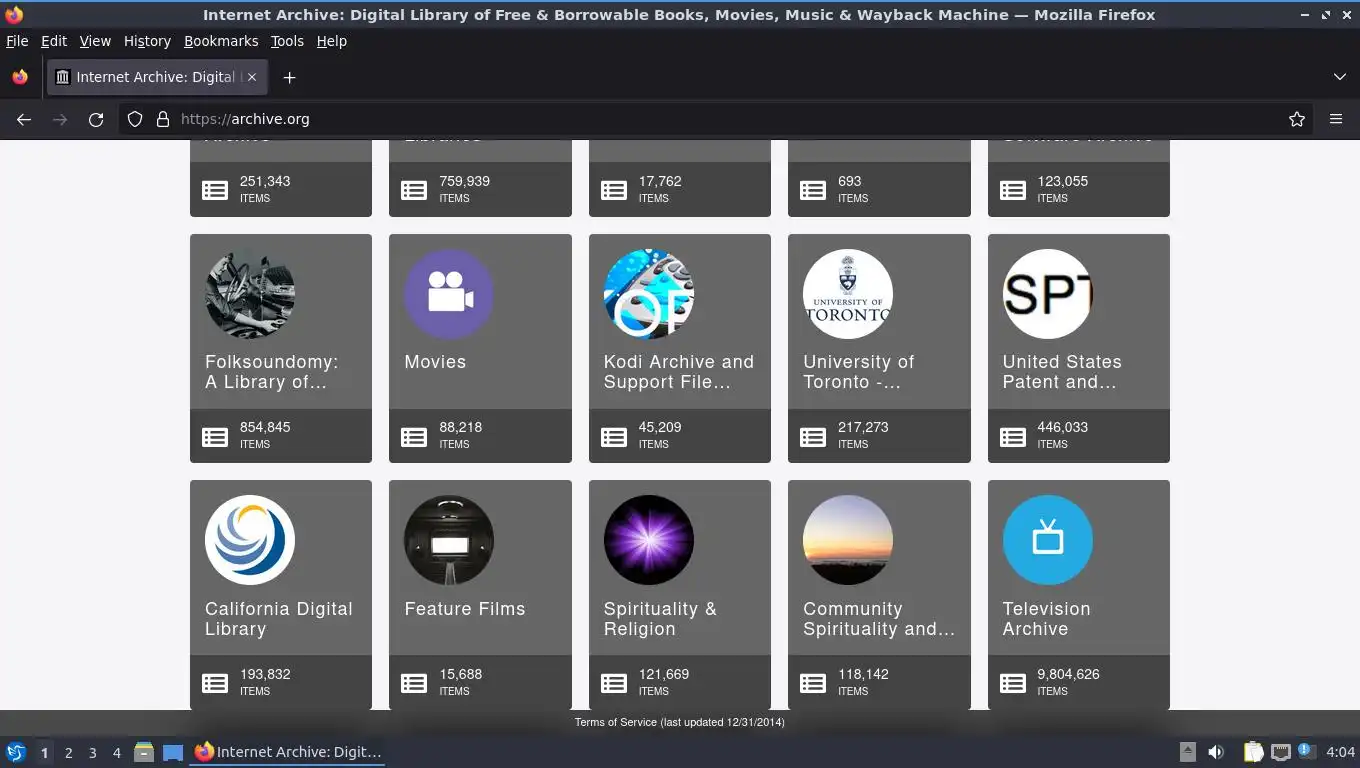This screenshot has height=768, width=1360.
Task: Click the Community Spirituality sunset image
Action: 848,540
